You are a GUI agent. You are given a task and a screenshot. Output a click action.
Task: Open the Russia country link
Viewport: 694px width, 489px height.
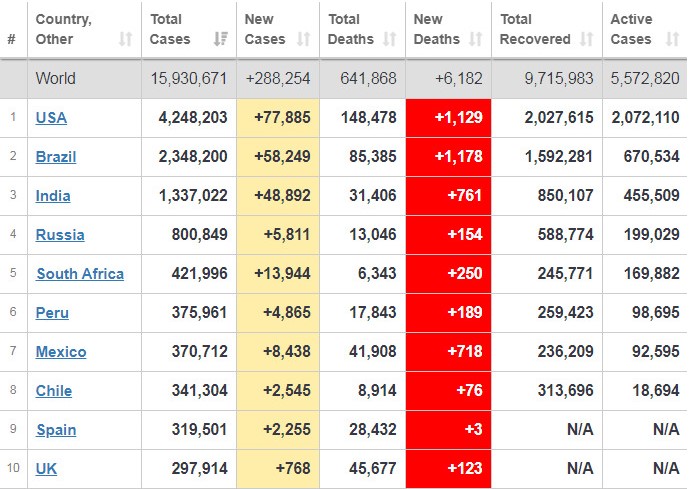[x=60, y=235]
